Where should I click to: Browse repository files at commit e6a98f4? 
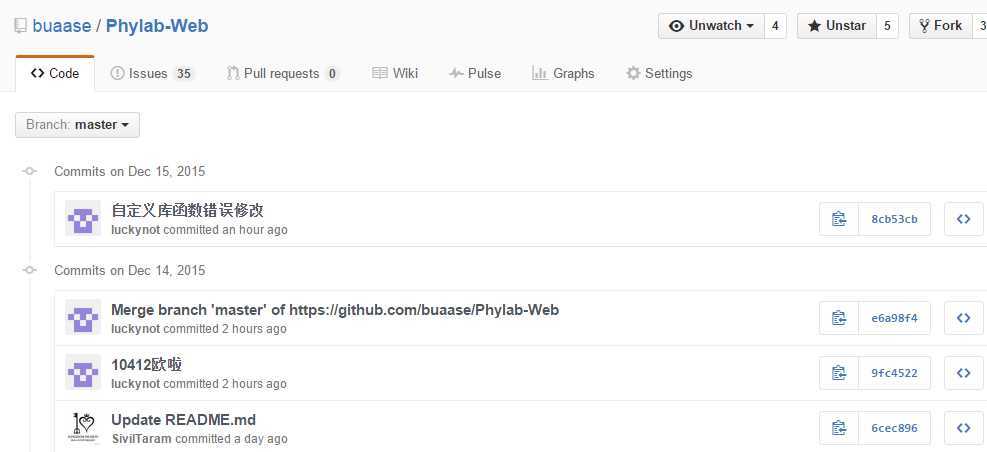964,318
